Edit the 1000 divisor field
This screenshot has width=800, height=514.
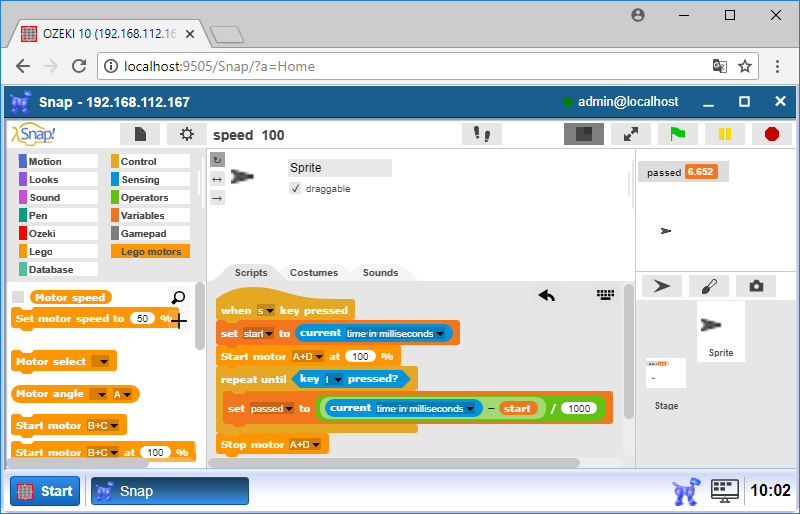[x=579, y=408]
